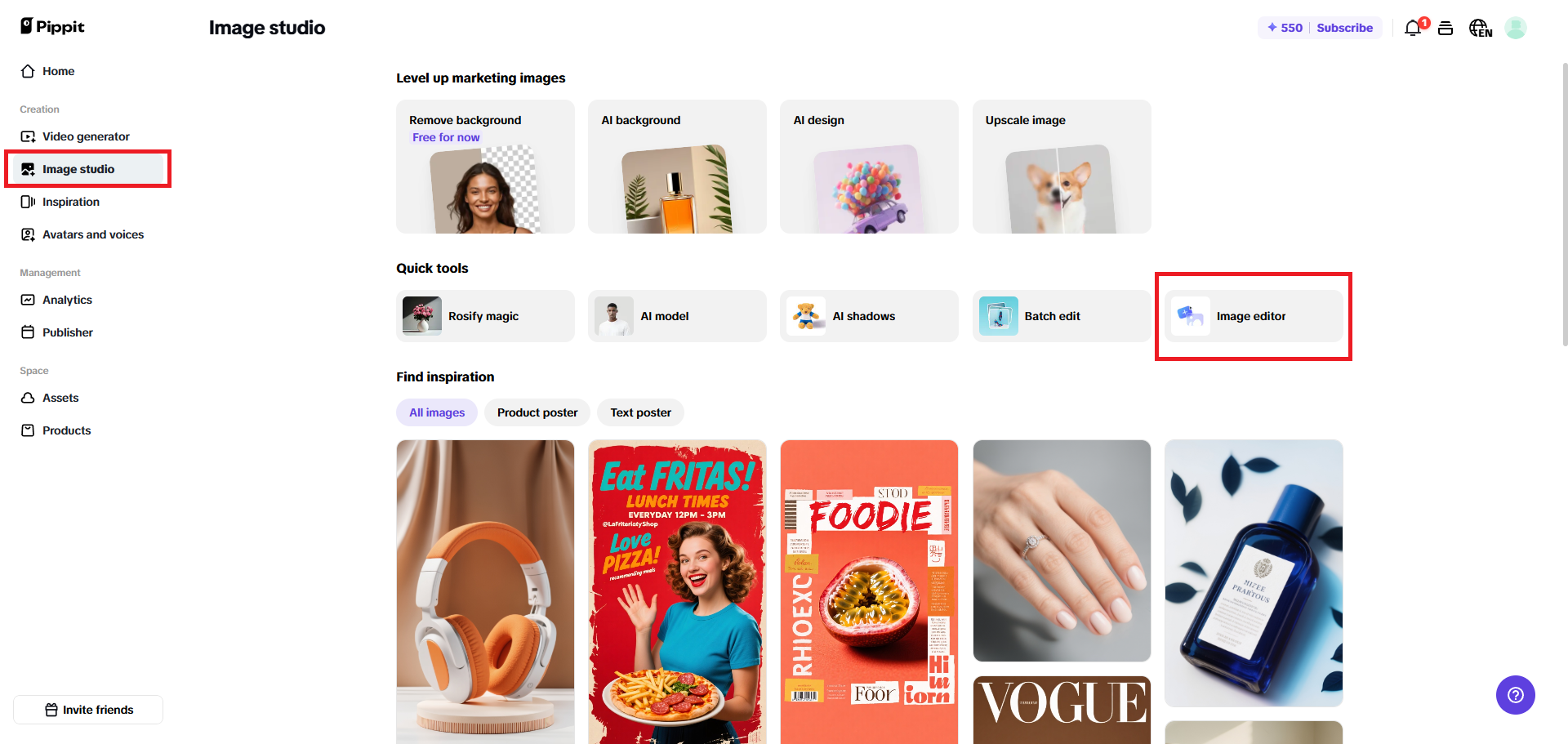
Task: Open the AI shadows tool
Action: [869, 316]
